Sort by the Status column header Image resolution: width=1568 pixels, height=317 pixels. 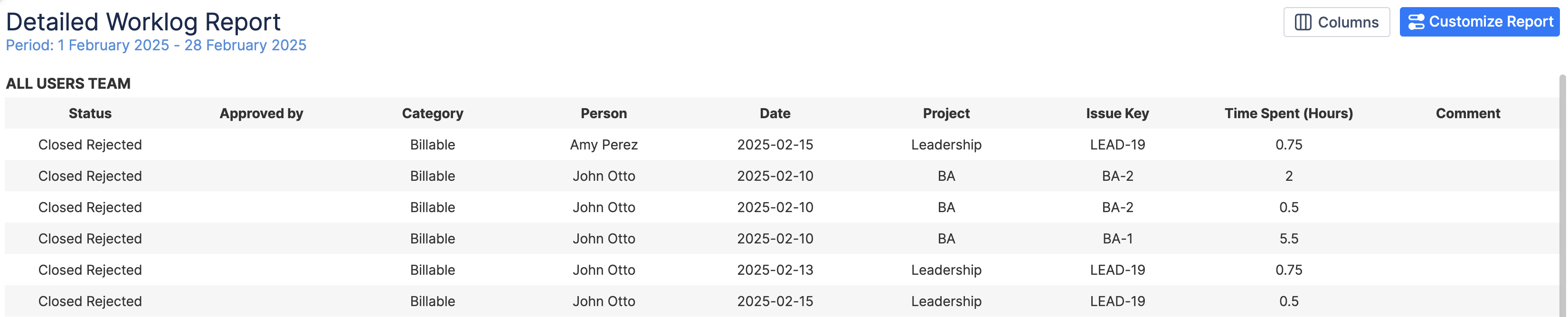click(89, 113)
